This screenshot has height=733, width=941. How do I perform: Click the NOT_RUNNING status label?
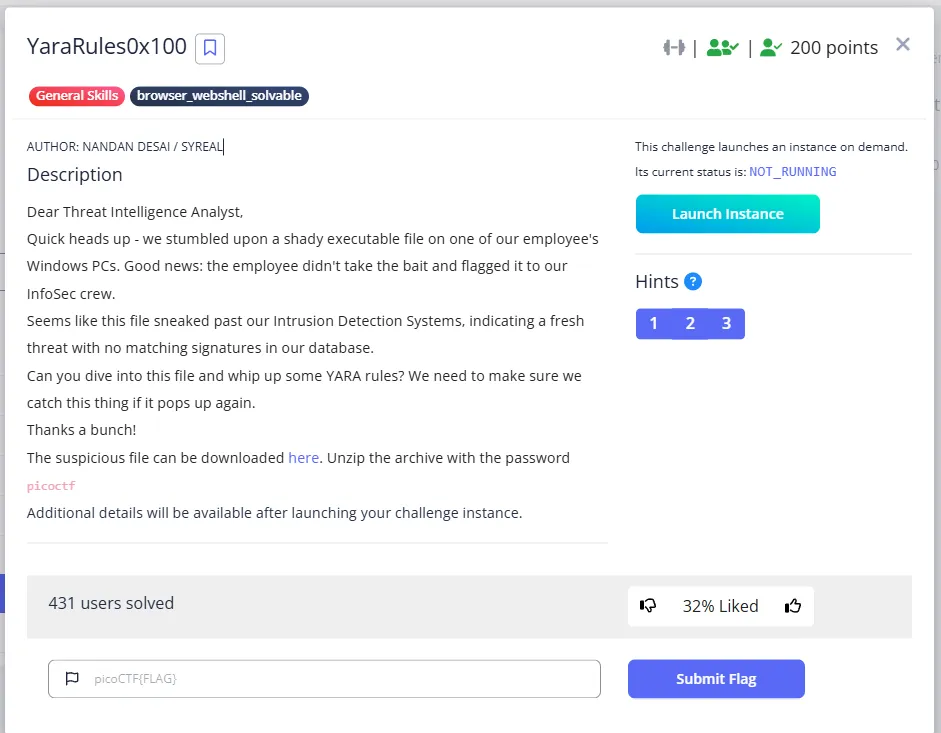click(792, 172)
